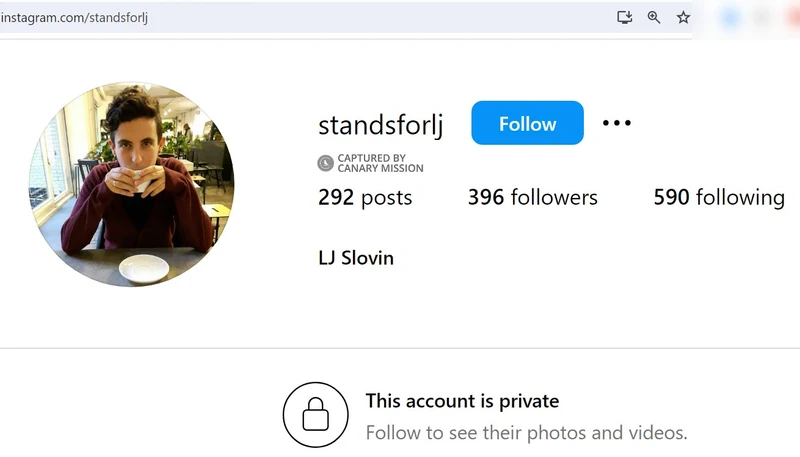Open the 590 following list
The height and width of the screenshot is (457, 800).
pos(719,197)
